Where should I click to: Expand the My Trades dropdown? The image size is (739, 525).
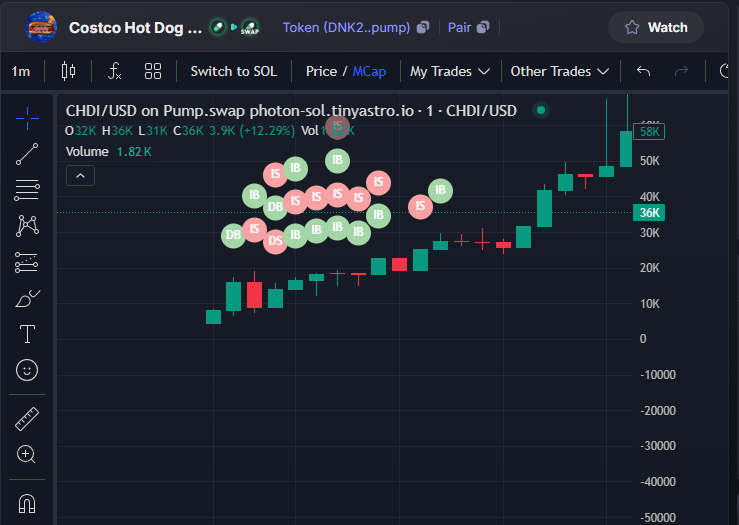[450, 71]
